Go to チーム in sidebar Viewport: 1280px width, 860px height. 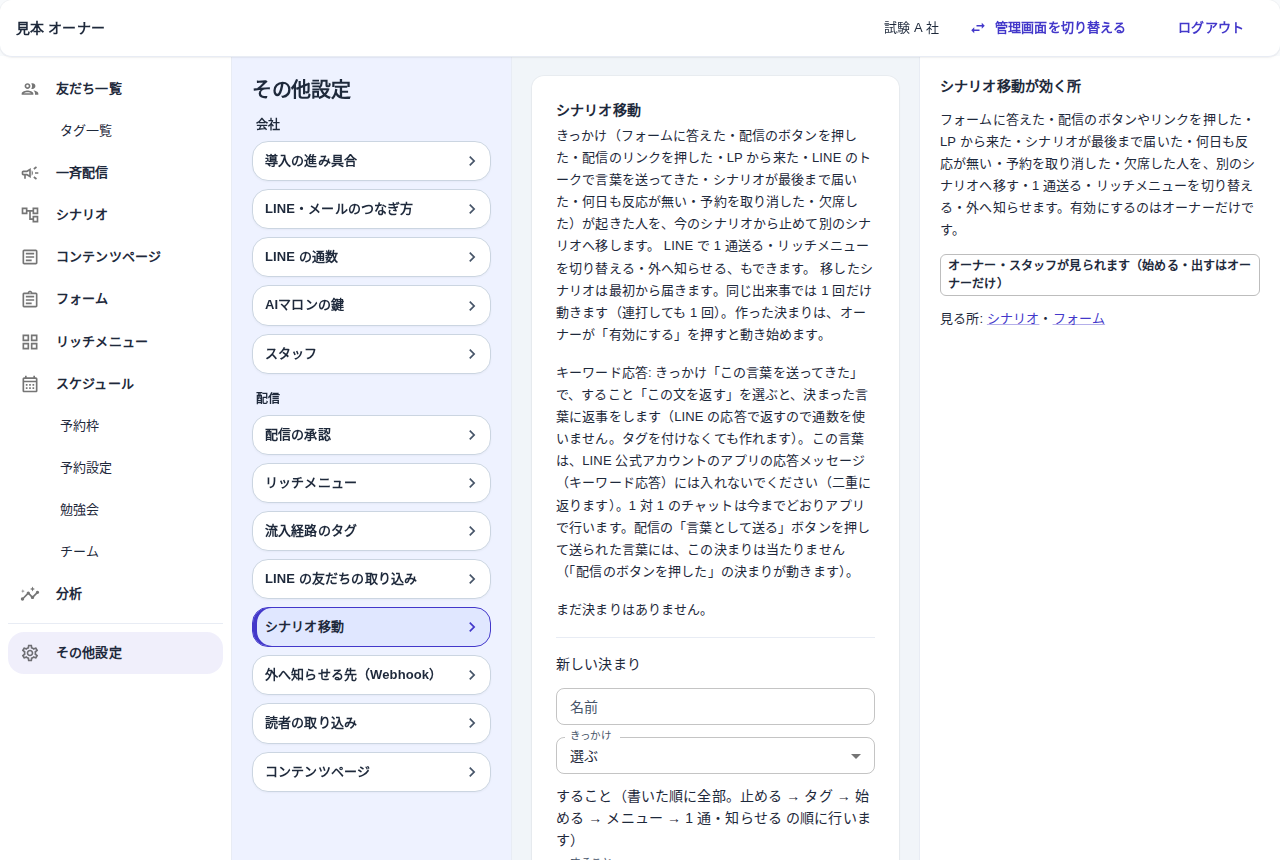tap(80, 552)
